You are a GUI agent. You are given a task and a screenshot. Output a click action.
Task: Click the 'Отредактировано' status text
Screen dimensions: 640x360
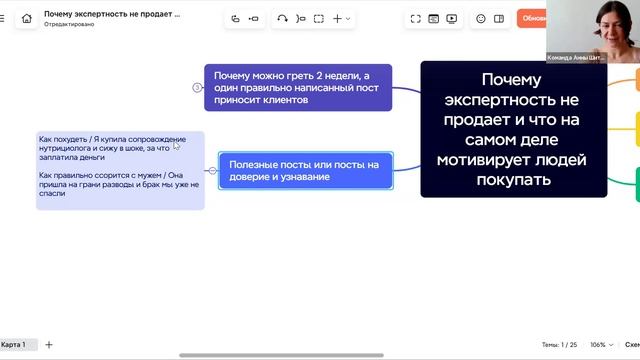coord(69,24)
